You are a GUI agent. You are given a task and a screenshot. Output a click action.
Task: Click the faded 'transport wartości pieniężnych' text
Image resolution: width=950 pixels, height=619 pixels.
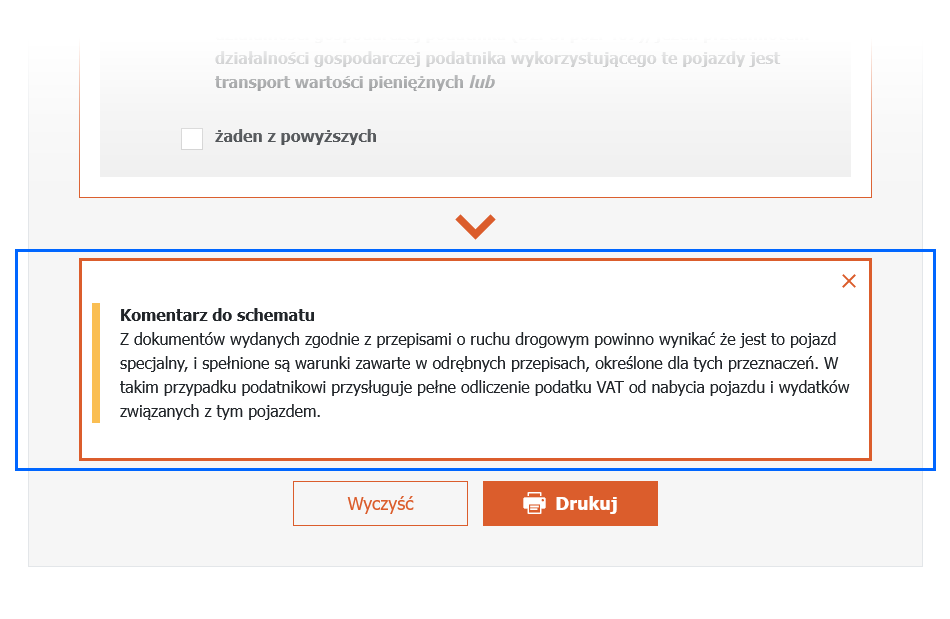pos(339,82)
